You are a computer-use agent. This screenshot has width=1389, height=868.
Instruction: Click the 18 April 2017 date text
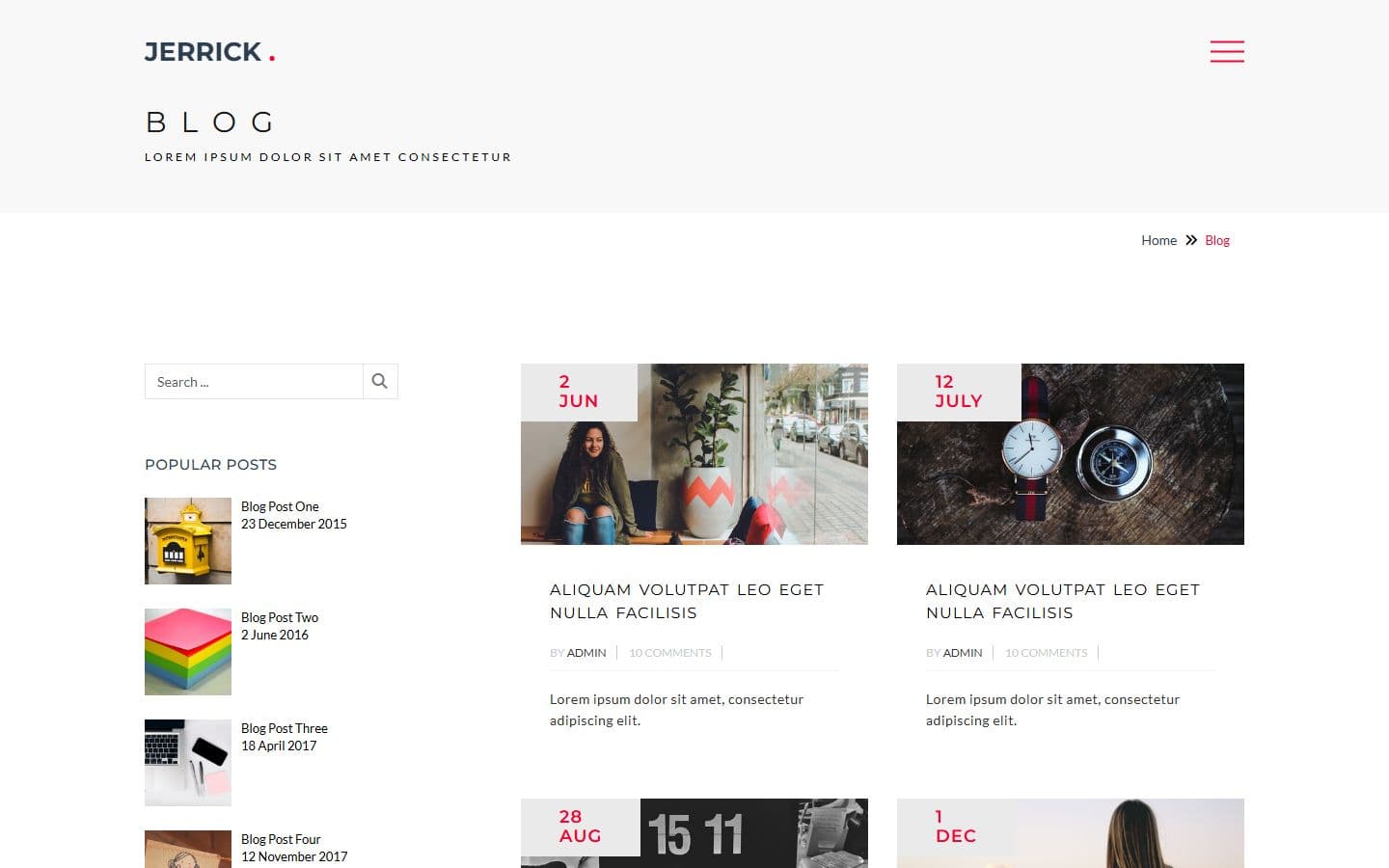tap(279, 746)
